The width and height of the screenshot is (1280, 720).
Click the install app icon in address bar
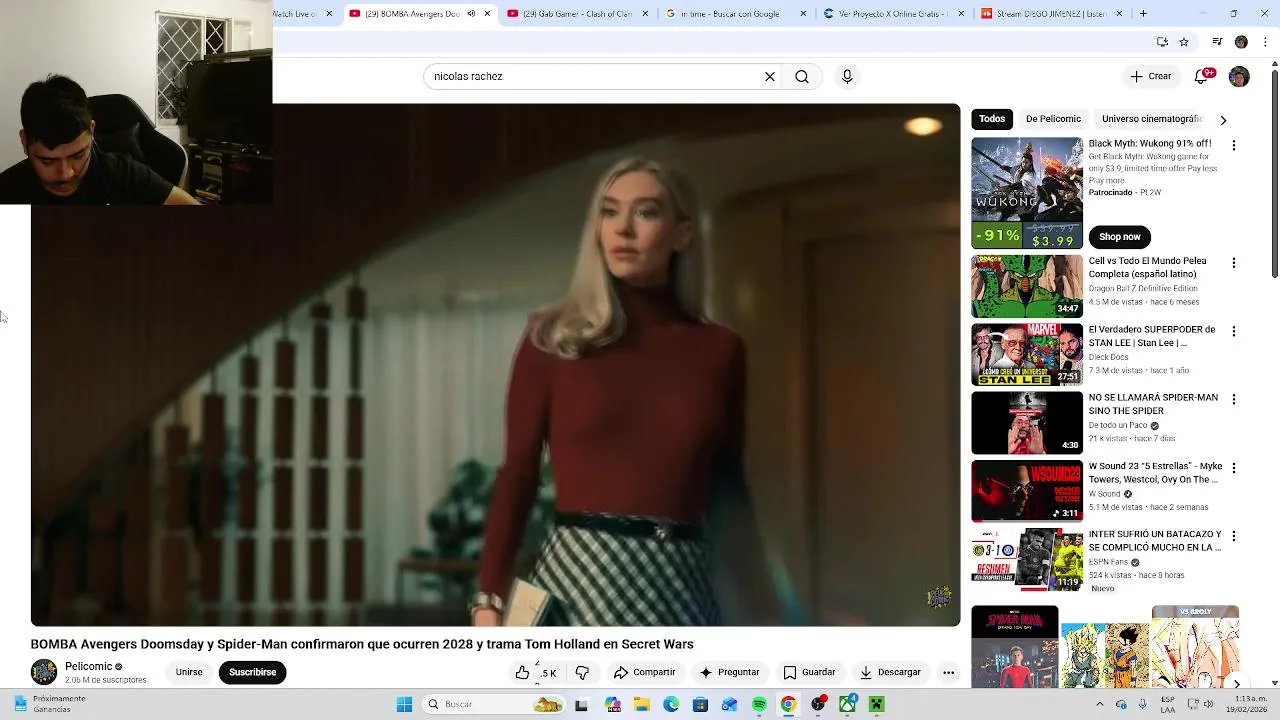coord(1162,42)
